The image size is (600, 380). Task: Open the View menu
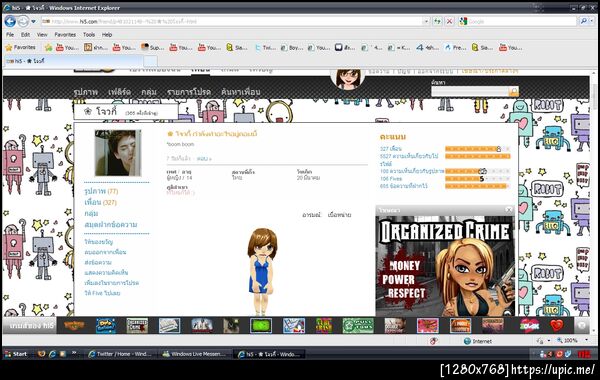(42, 34)
